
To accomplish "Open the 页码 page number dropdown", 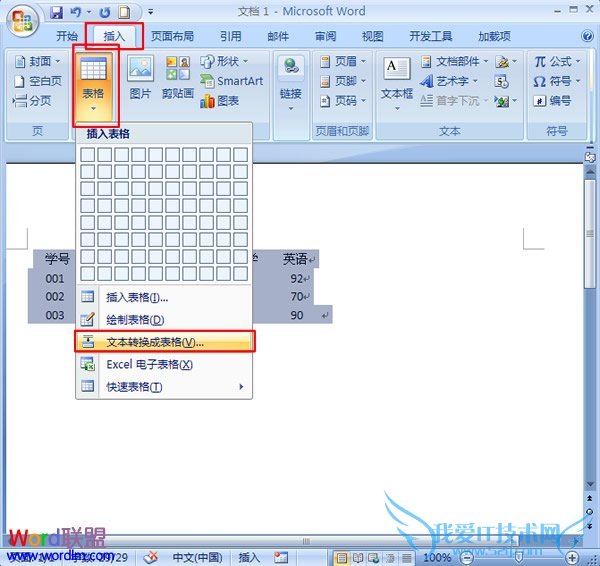I will (x=343, y=101).
